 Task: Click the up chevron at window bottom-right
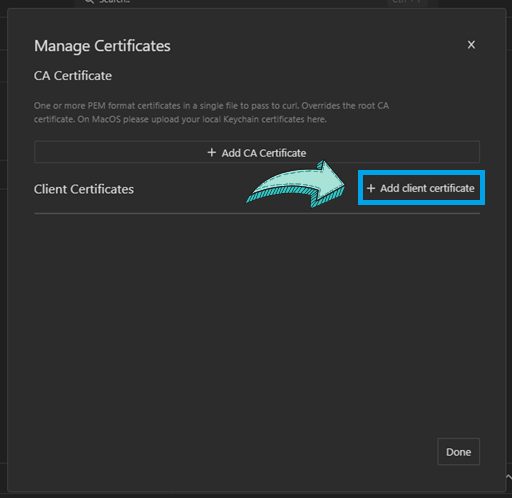click(509, 477)
